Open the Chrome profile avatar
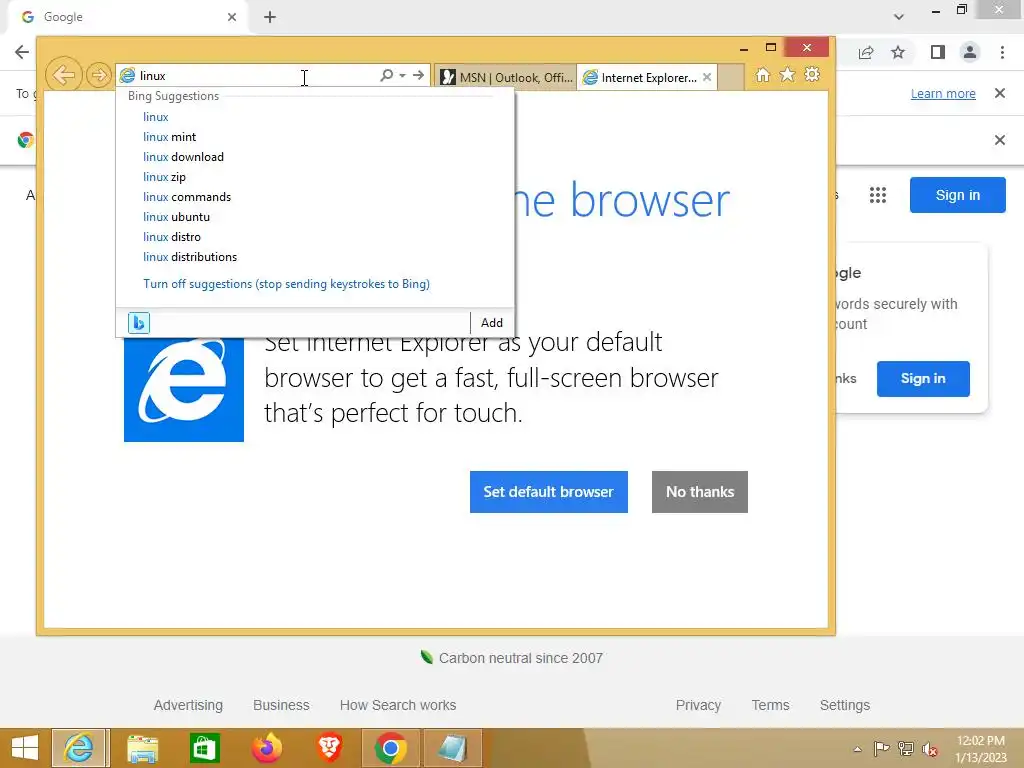 (970, 52)
